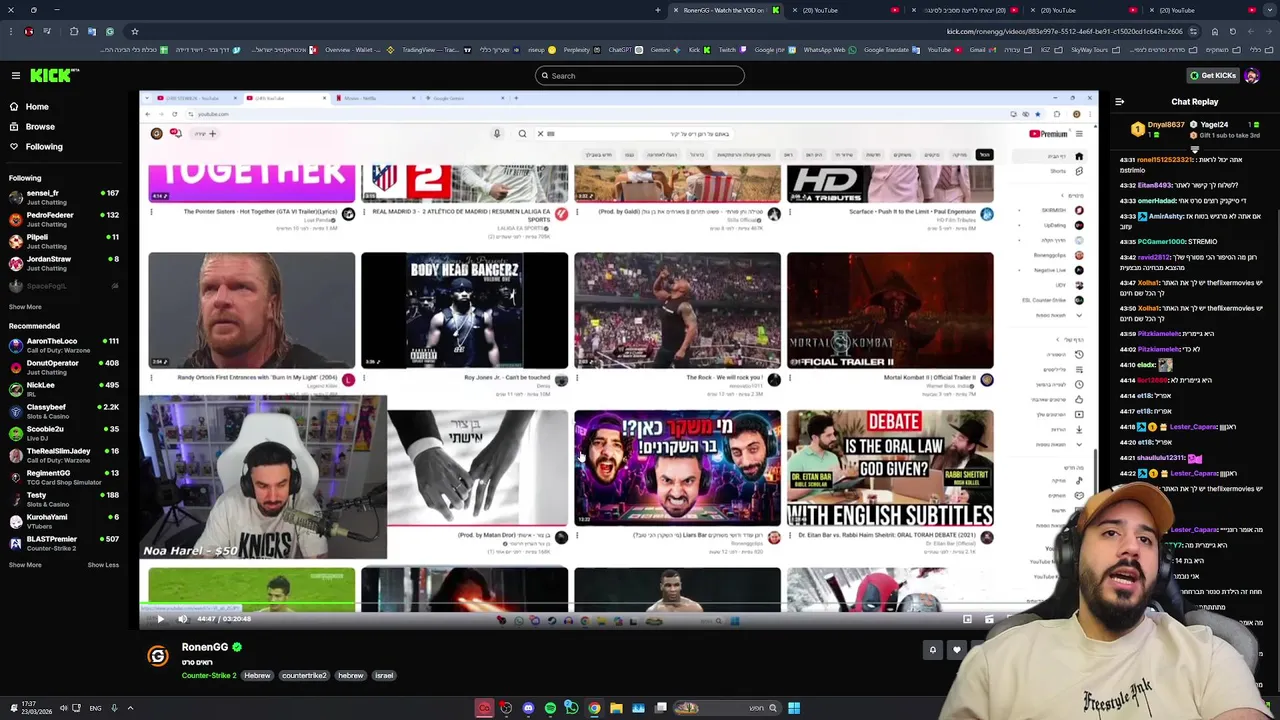Open Chrome from taskbar
1280x720 pixels.
(x=594, y=708)
